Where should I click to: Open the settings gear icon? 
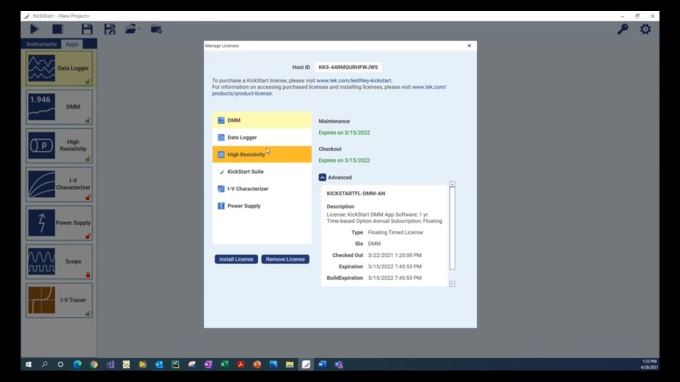point(645,29)
